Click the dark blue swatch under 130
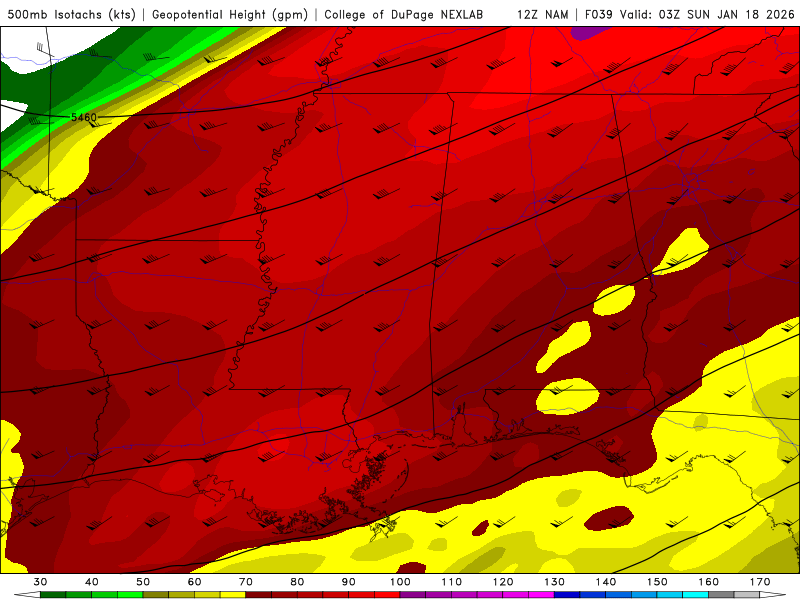Screen dimensions: 800x600 click(x=567, y=595)
